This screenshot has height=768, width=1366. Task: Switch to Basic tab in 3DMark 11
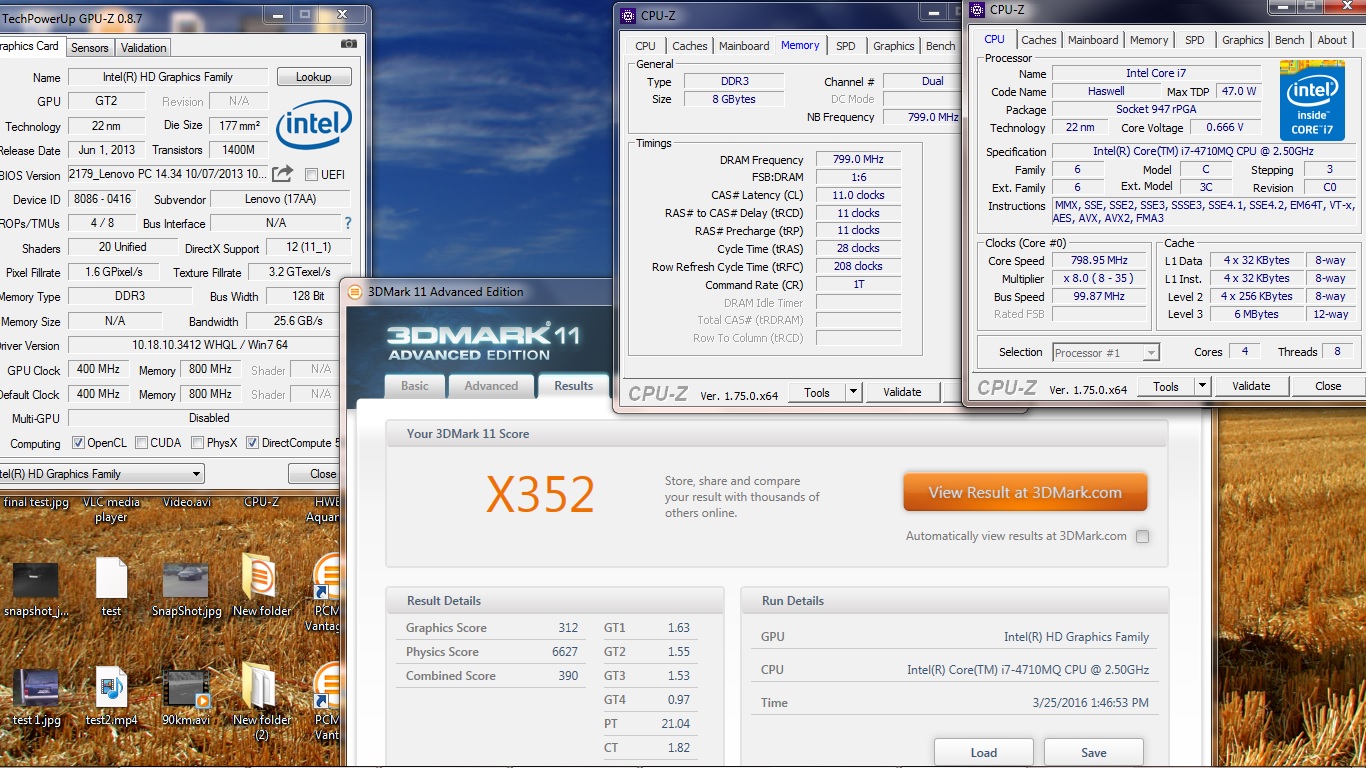415,386
